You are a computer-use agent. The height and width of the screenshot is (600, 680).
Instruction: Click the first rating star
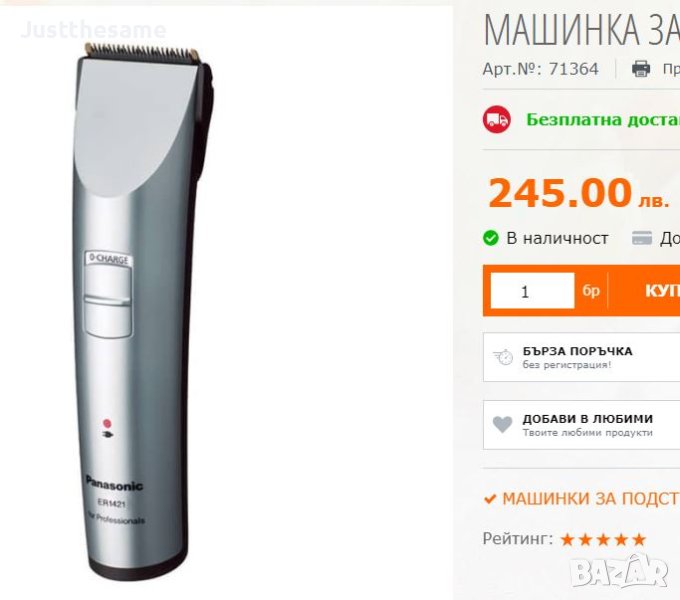568,540
